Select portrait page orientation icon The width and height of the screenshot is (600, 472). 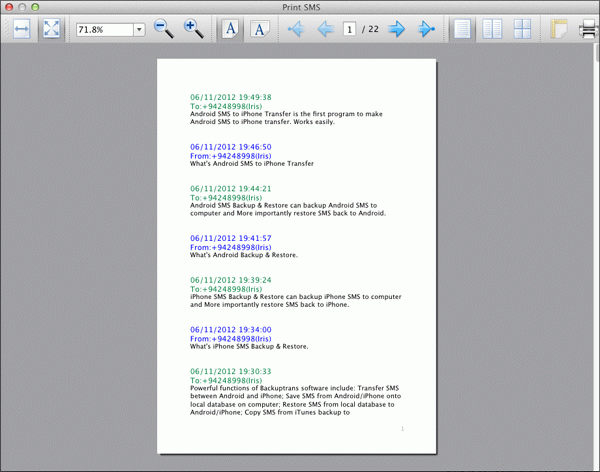(231, 29)
